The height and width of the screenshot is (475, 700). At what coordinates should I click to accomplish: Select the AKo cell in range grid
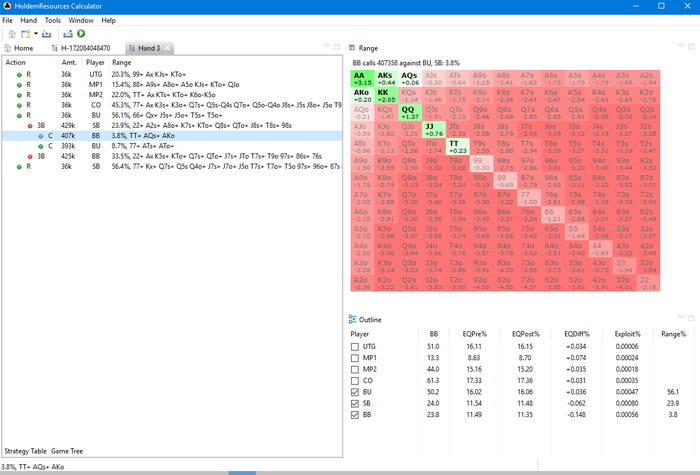click(362, 96)
